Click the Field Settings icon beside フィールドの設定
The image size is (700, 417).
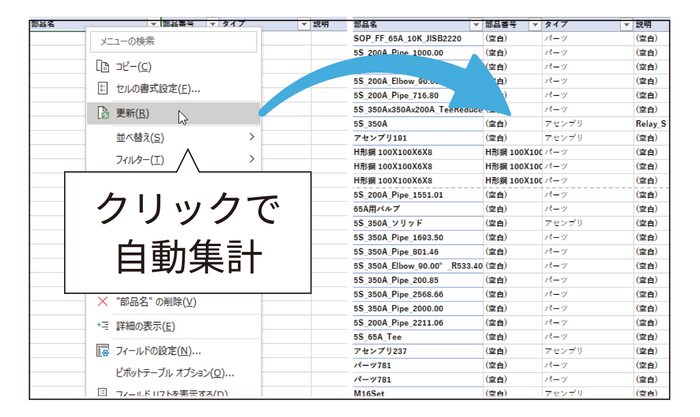[x=102, y=351]
